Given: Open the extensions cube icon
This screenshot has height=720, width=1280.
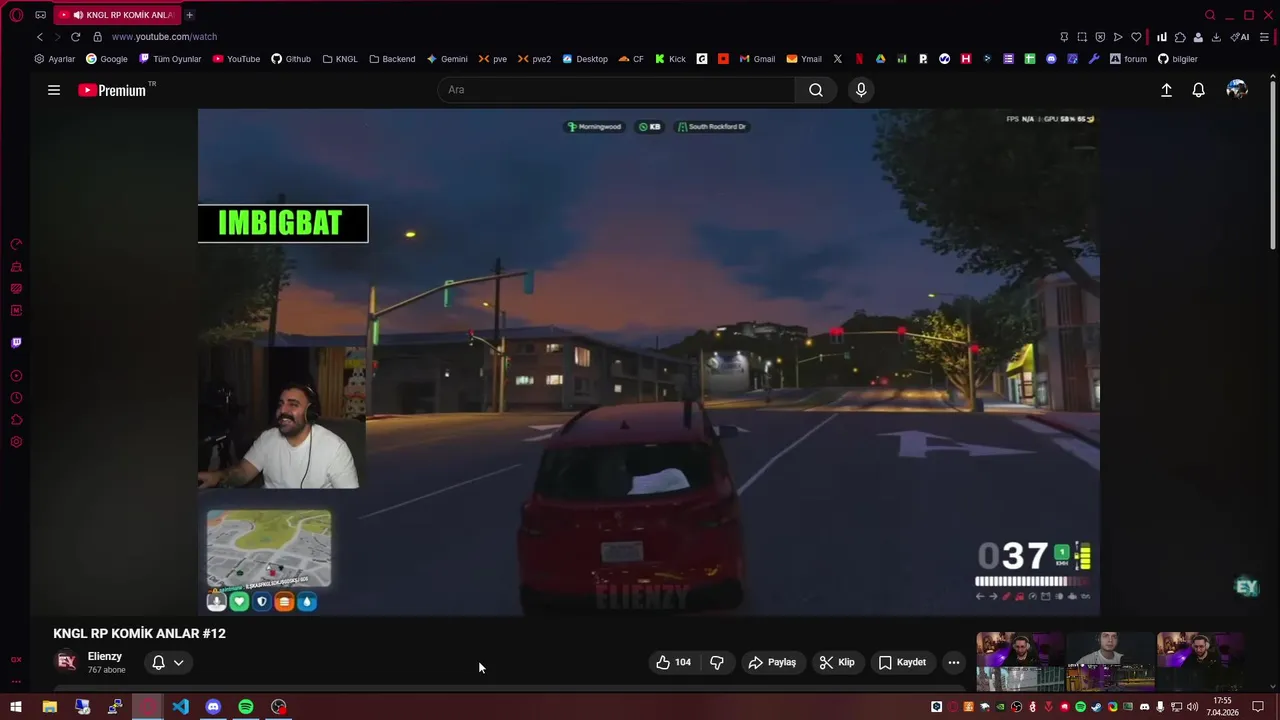Looking at the screenshot, I should (1180, 37).
